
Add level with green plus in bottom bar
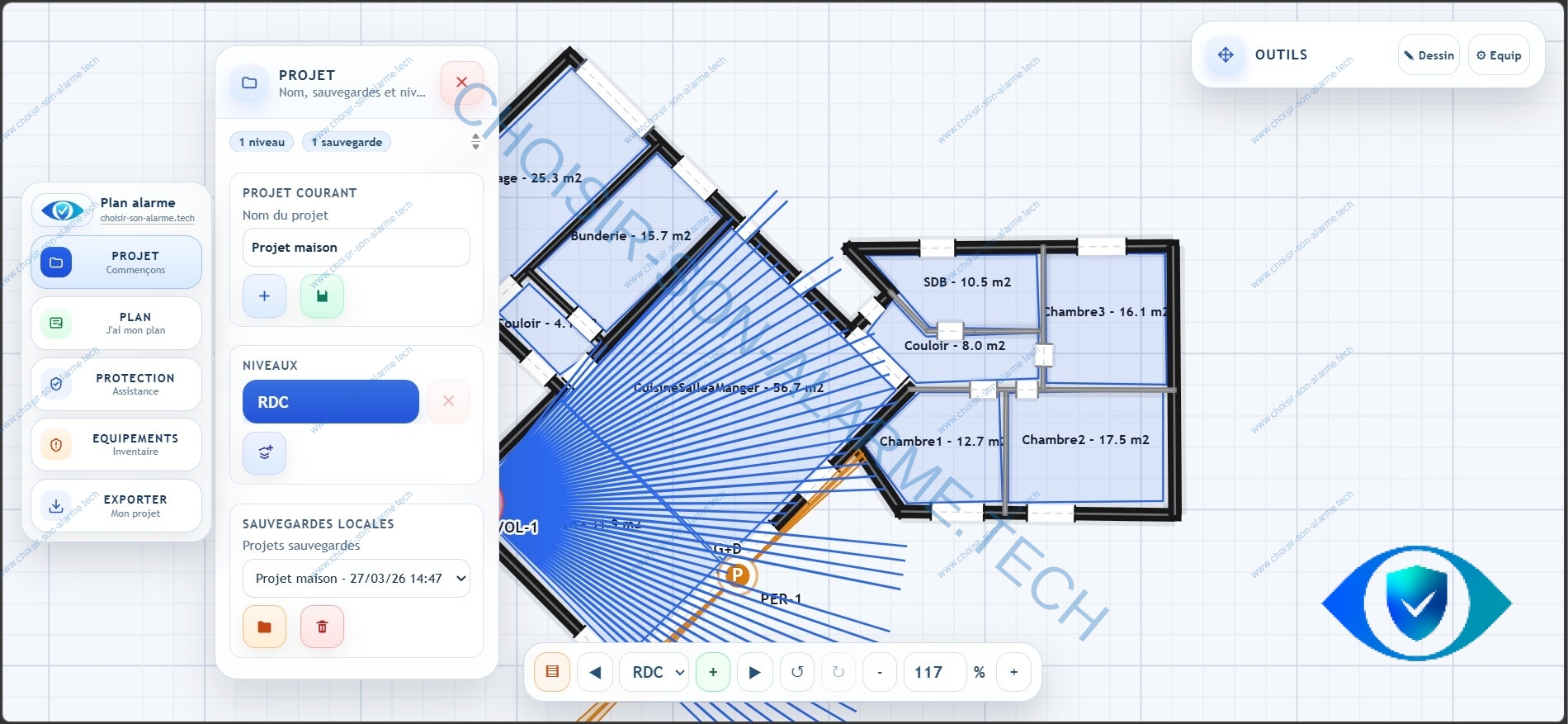(713, 672)
